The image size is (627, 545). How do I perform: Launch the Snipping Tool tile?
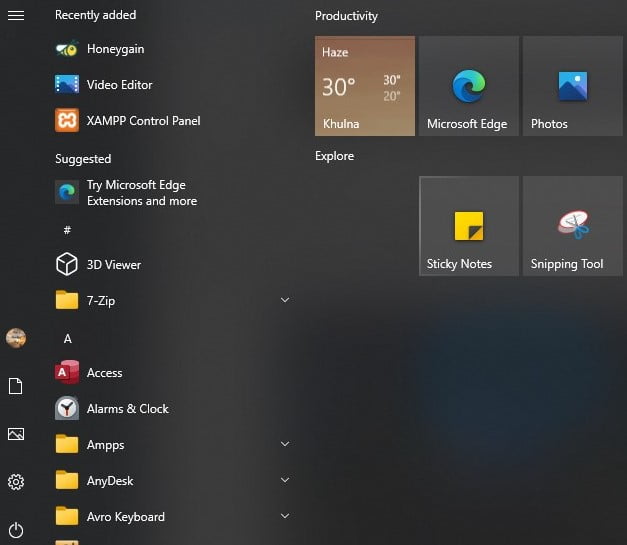point(573,226)
